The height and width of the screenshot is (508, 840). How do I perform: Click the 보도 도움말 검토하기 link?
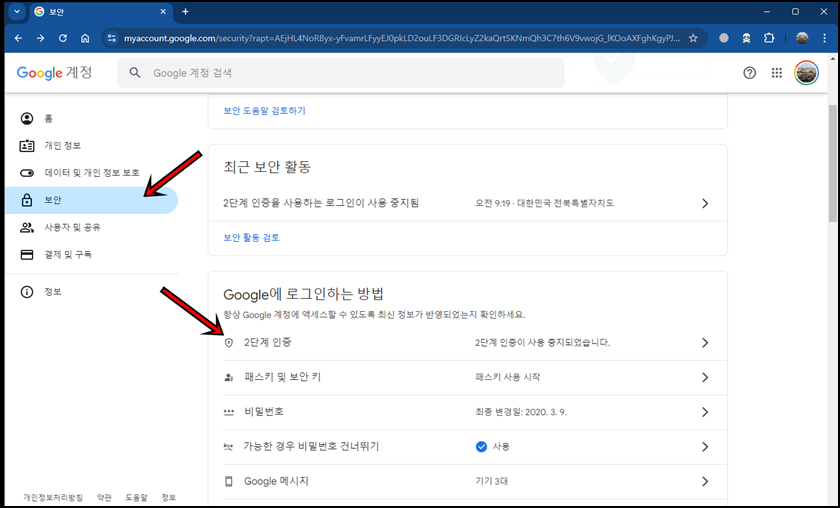click(x=265, y=111)
